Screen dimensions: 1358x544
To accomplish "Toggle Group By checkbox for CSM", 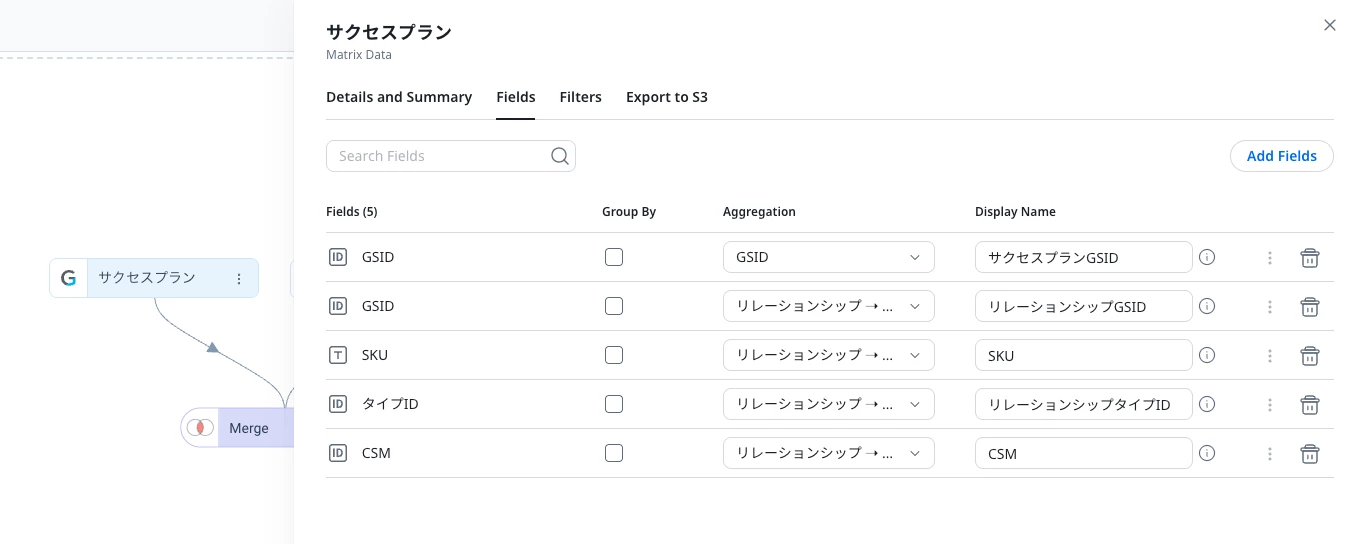I will (614, 453).
